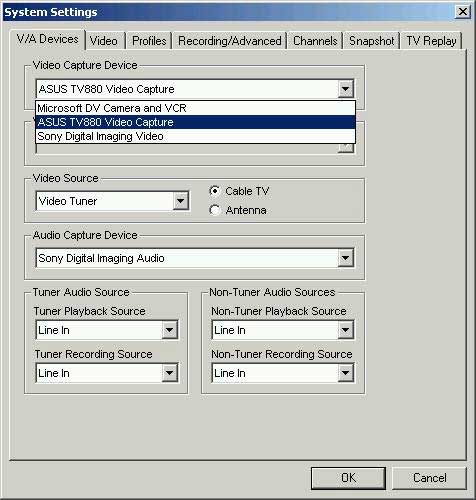Open Tuner Recording Source dropdown arrow
The width and height of the screenshot is (476, 500).
(170, 373)
